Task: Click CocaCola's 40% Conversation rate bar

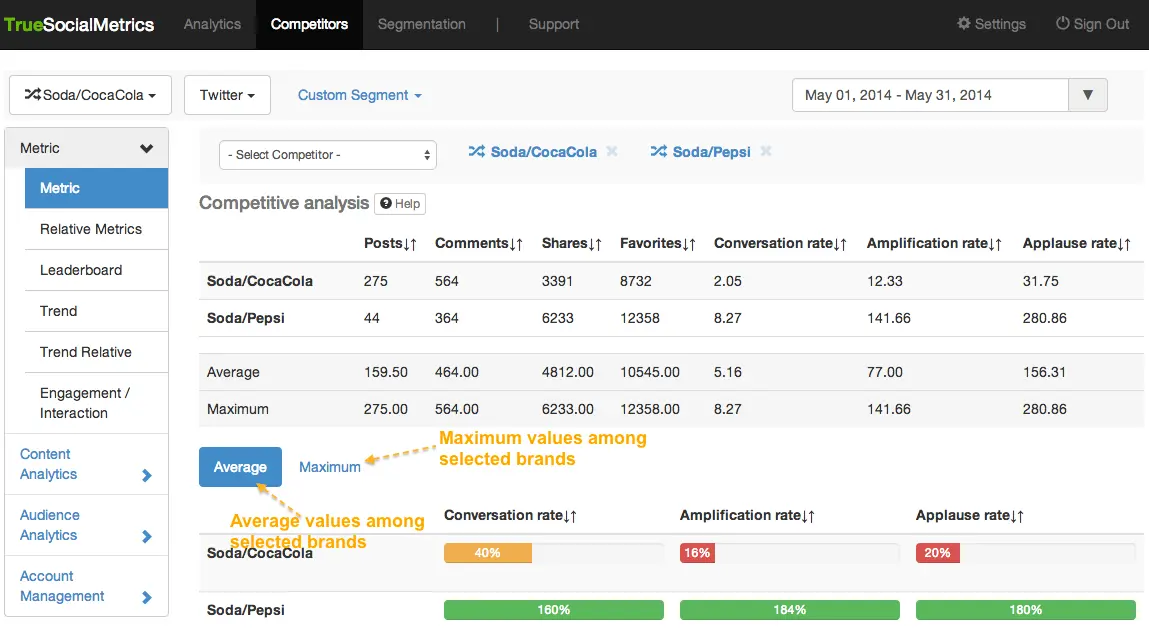Action: click(488, 553)
